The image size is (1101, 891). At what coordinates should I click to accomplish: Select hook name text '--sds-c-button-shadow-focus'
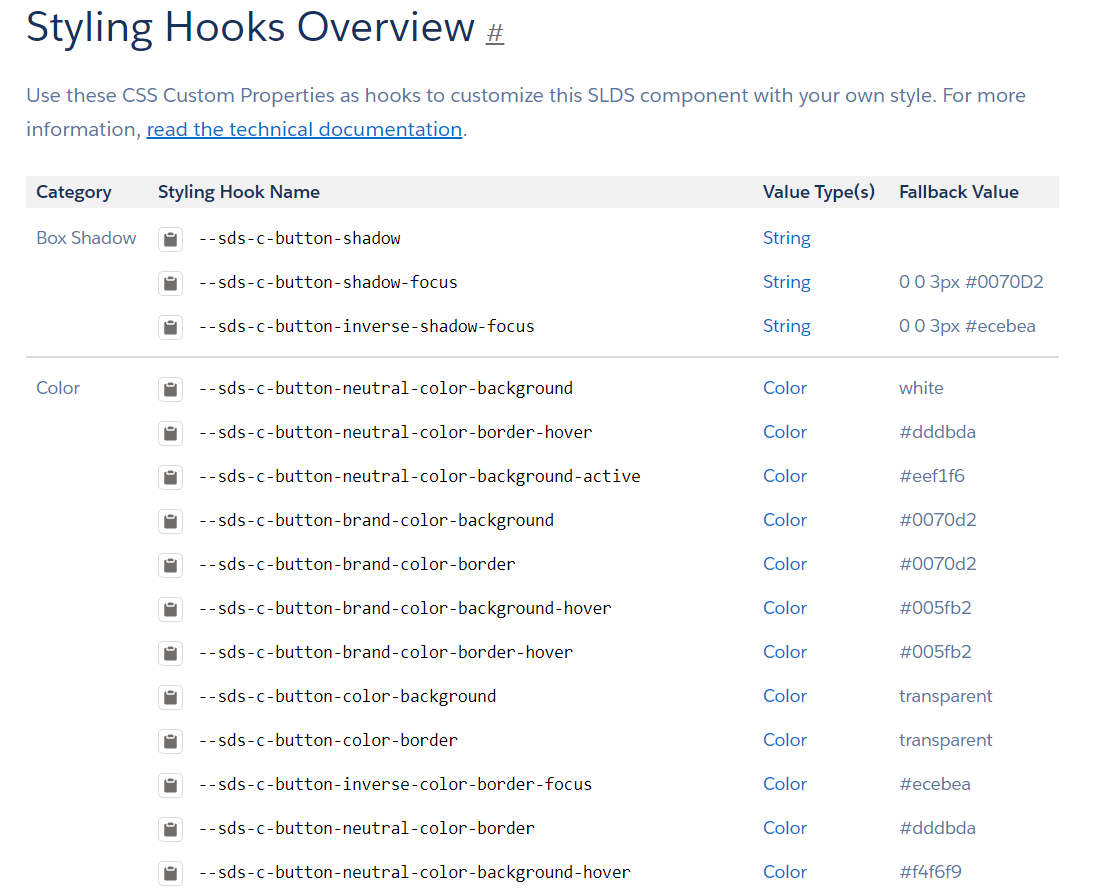(329, 282)
